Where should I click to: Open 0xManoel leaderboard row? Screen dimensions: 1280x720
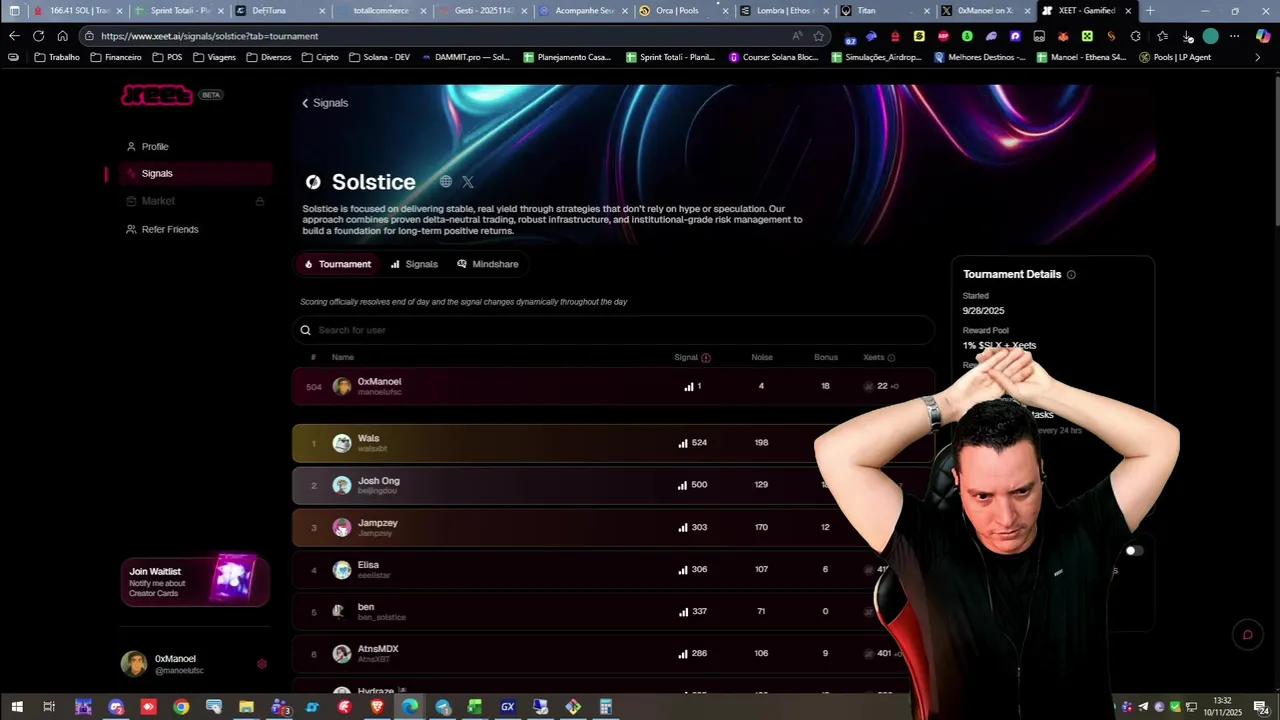(x=614, y=386)
